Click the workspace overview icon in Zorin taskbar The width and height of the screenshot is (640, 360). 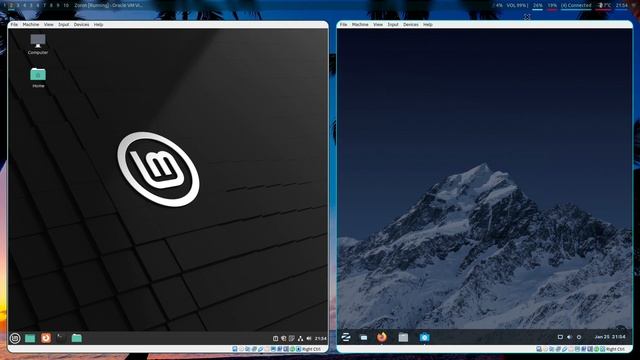364,338
